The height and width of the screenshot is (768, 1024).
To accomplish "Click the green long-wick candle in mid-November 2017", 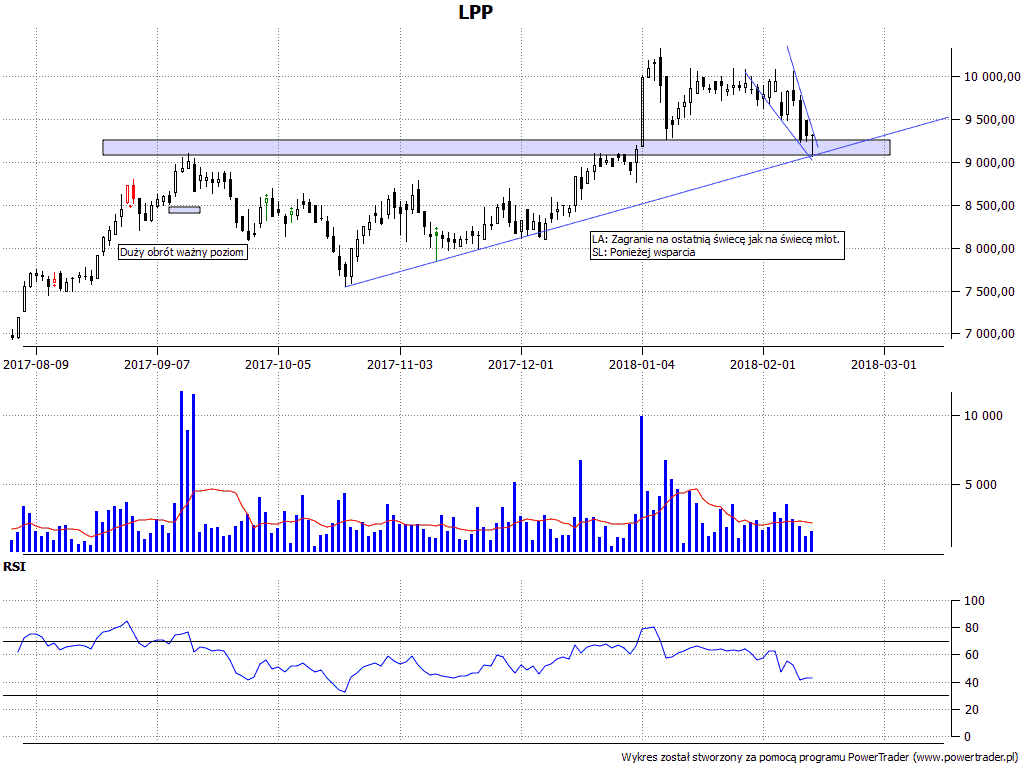I will tap(436, 245).
